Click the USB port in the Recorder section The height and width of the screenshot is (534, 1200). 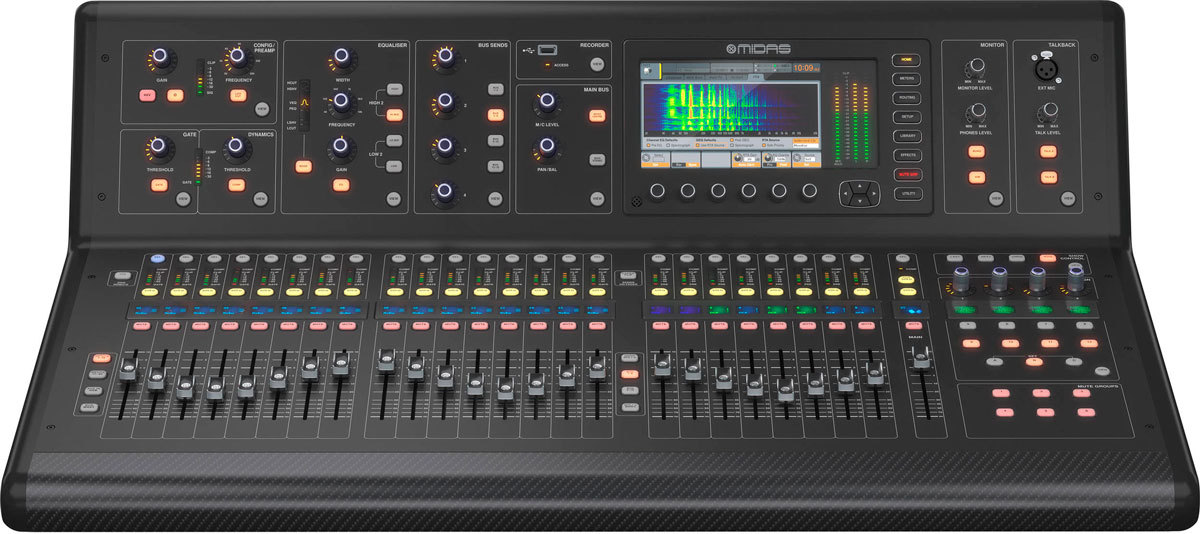pyautogui.click(x=547, y=49)
